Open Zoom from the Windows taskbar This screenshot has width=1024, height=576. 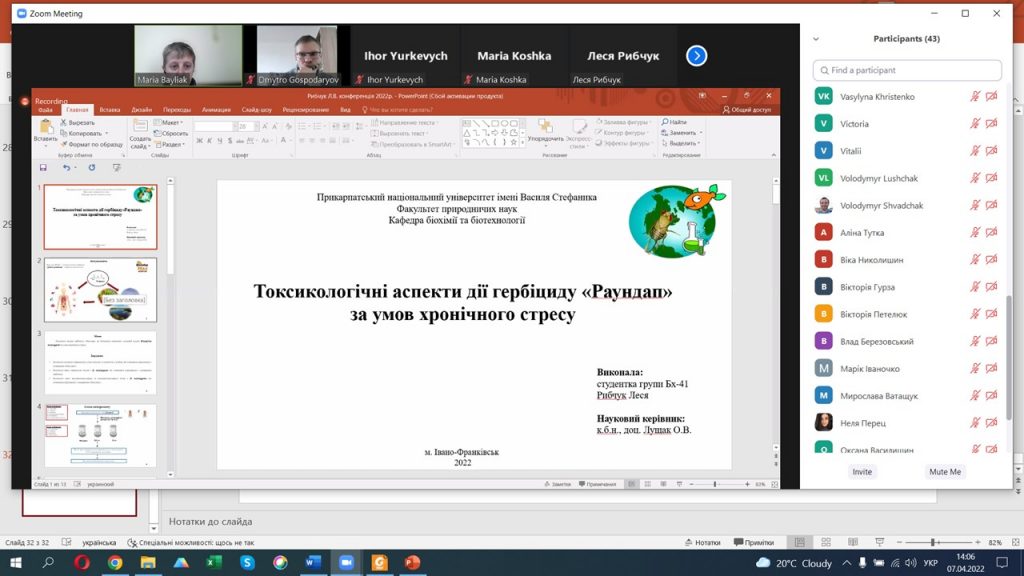point(346,562)
